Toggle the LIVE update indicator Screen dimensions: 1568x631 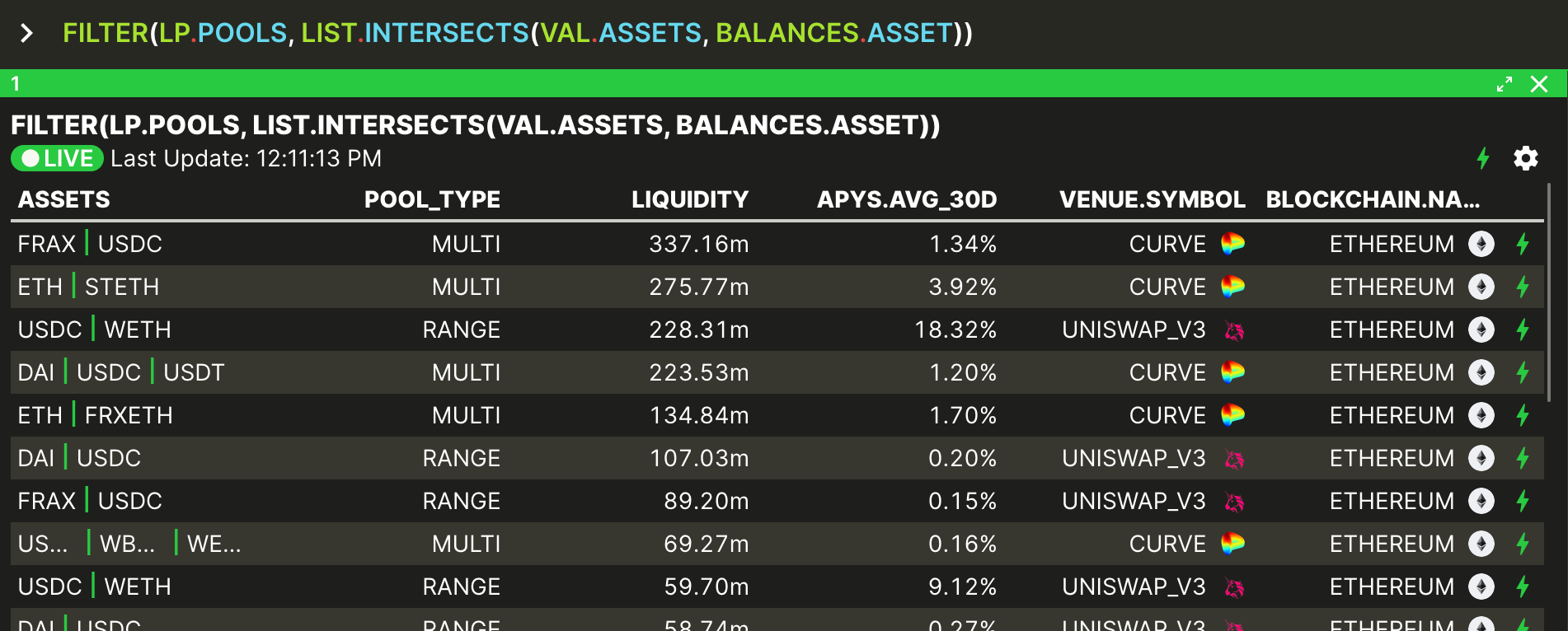coord(57,158)
